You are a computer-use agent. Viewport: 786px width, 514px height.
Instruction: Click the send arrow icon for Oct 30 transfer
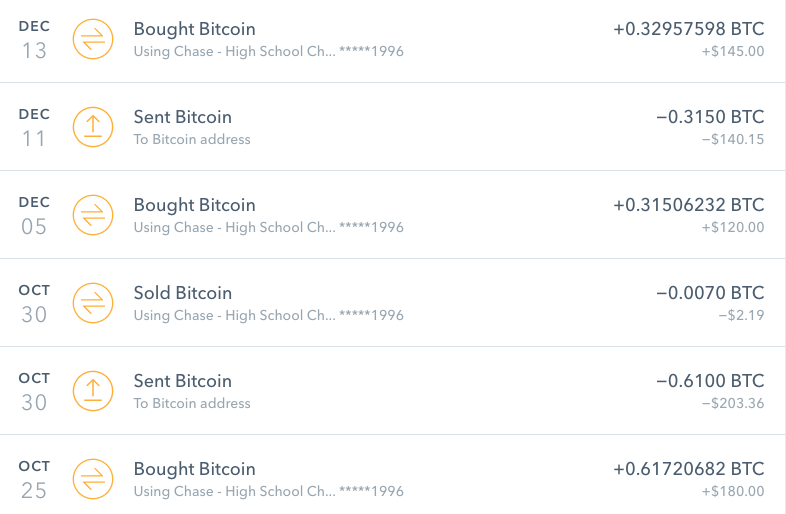click(93, 391)
